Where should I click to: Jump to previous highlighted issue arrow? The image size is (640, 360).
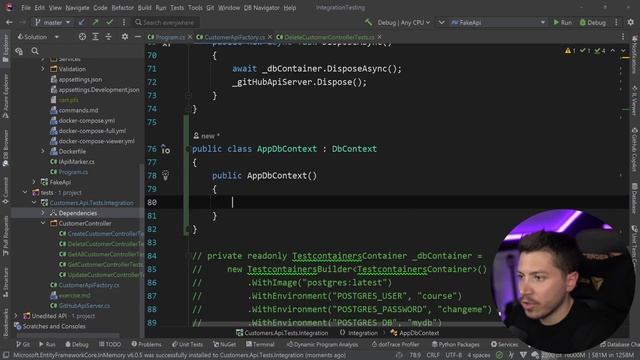point(613,51)
